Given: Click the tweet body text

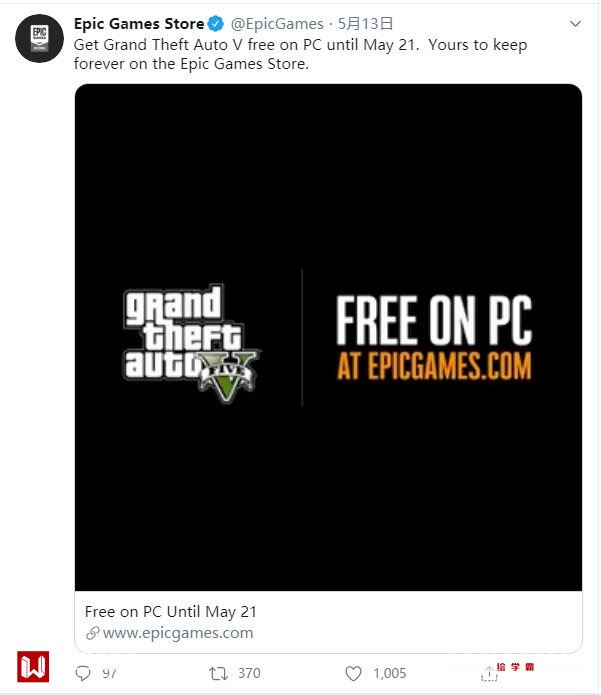Looking at the screenshot, I should click(300, 54).
